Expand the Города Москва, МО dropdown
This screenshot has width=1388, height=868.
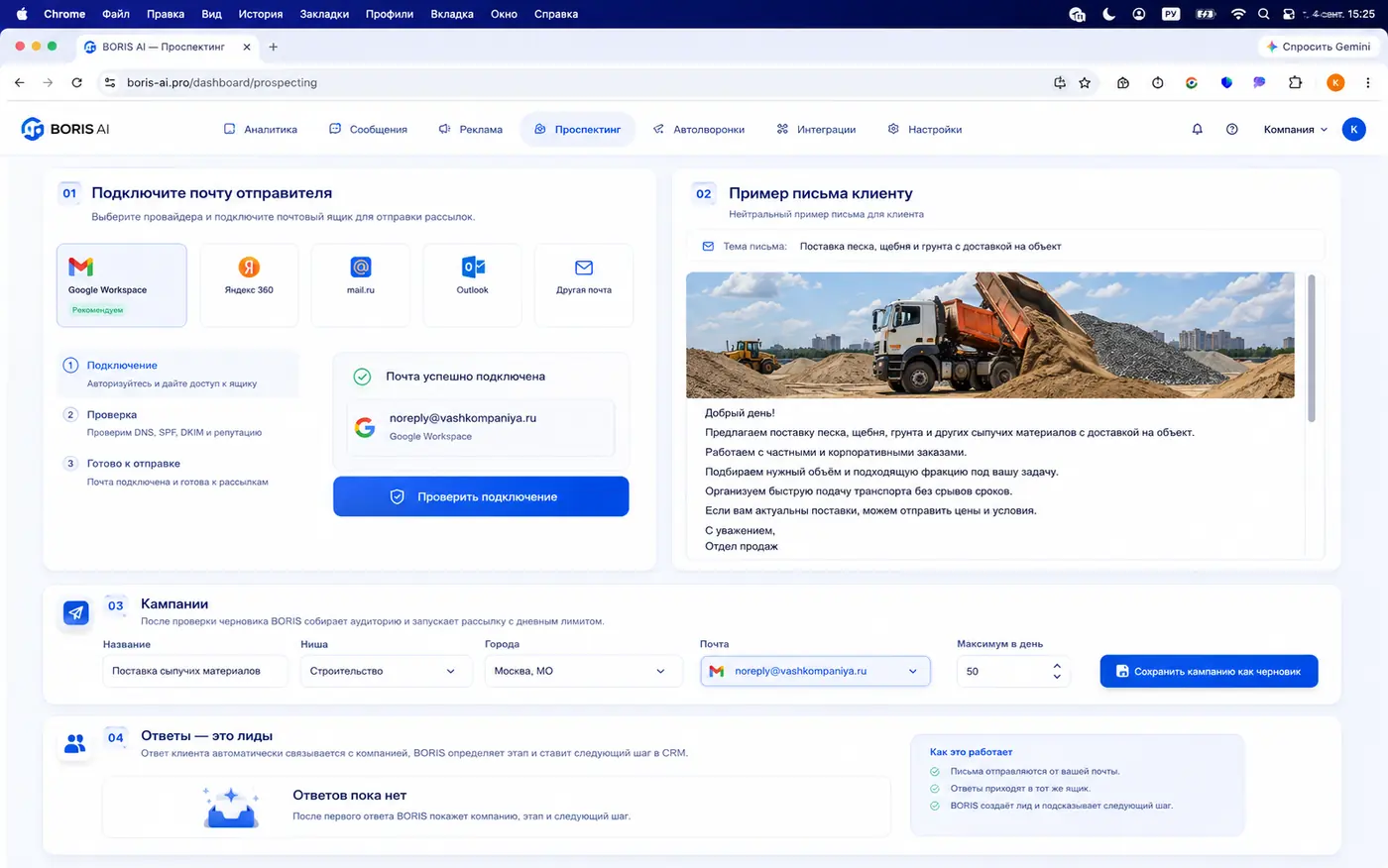[584, 671]
